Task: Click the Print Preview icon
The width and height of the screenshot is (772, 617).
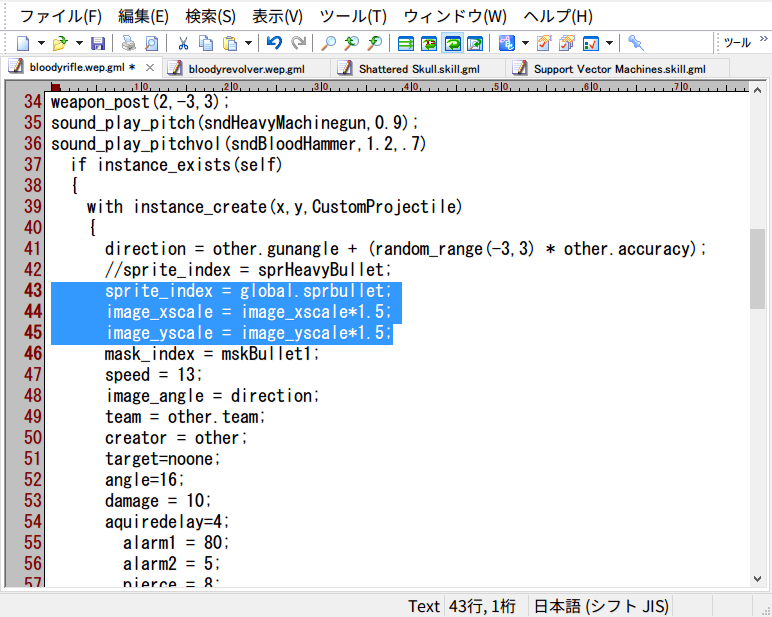Action: tap(151, 43)
